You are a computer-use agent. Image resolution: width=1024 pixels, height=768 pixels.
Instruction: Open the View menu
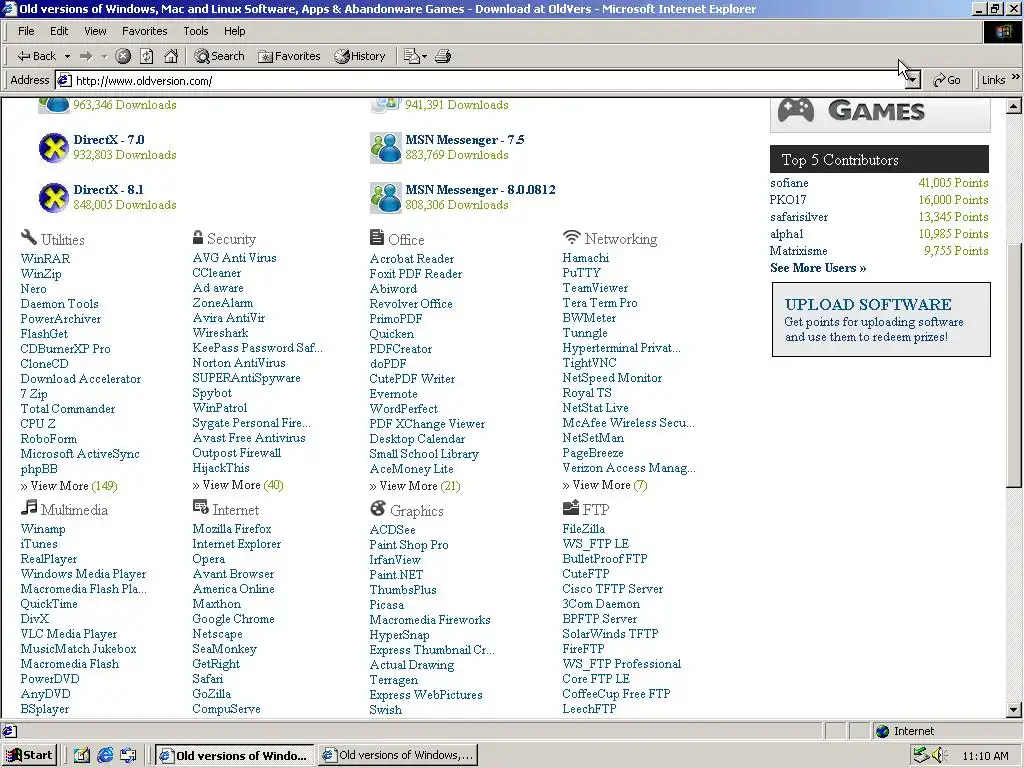(x=95, y=31)
